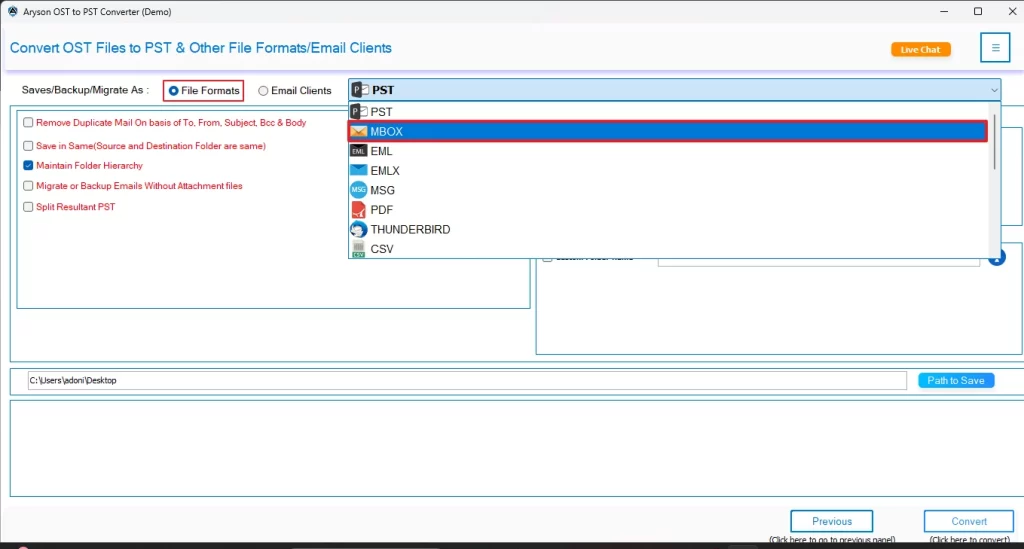Click the MBOX envelope icon

click(x=359, y=131)
